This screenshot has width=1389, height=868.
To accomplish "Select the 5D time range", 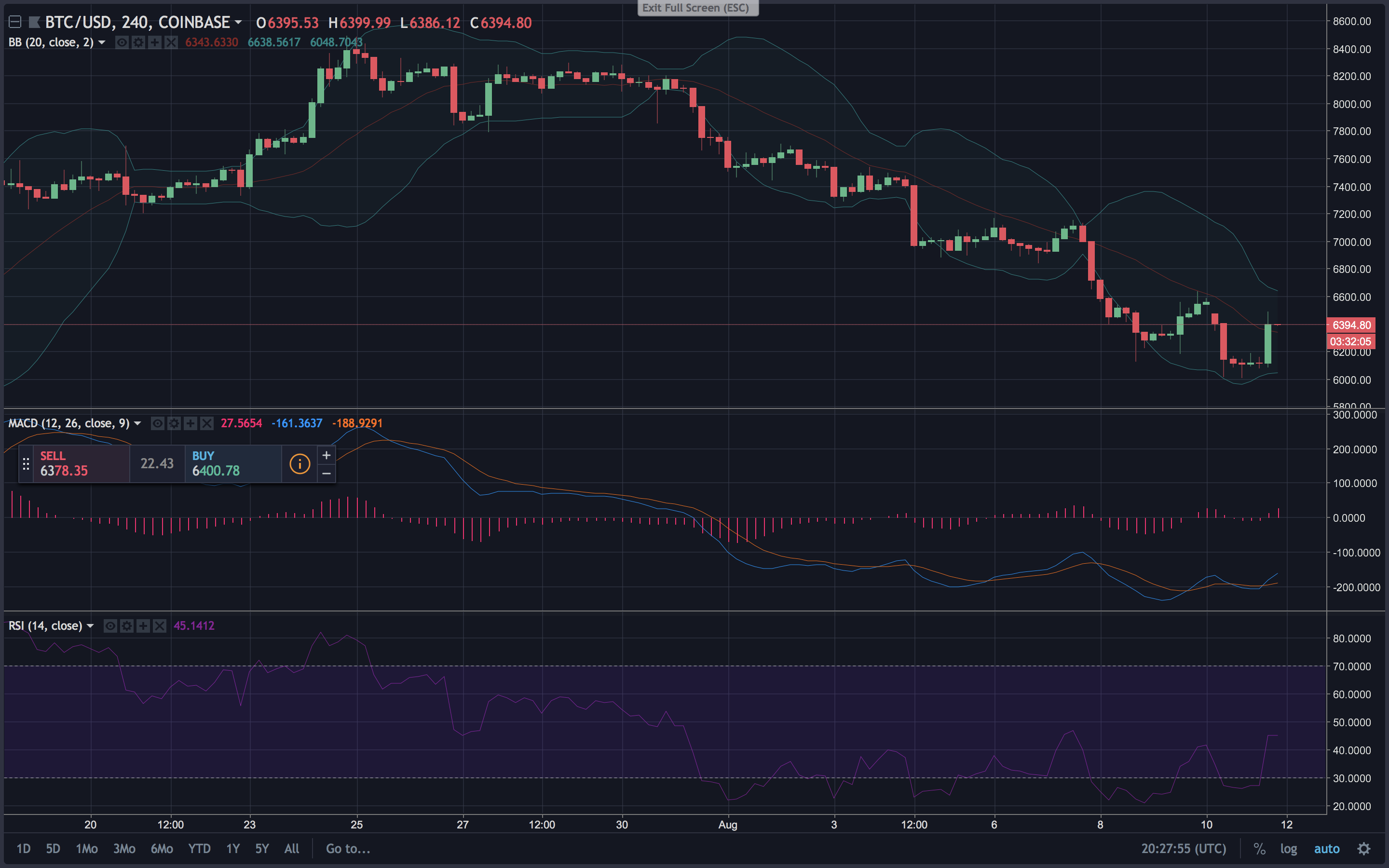I will point(53,849).
